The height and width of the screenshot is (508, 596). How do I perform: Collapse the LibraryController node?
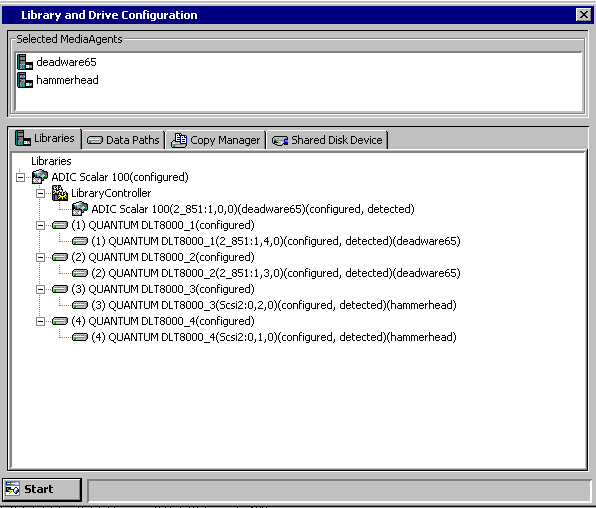coord(40,193)
